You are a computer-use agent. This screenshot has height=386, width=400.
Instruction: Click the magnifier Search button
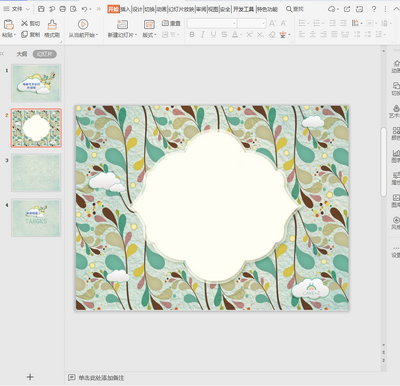(295, 9)
